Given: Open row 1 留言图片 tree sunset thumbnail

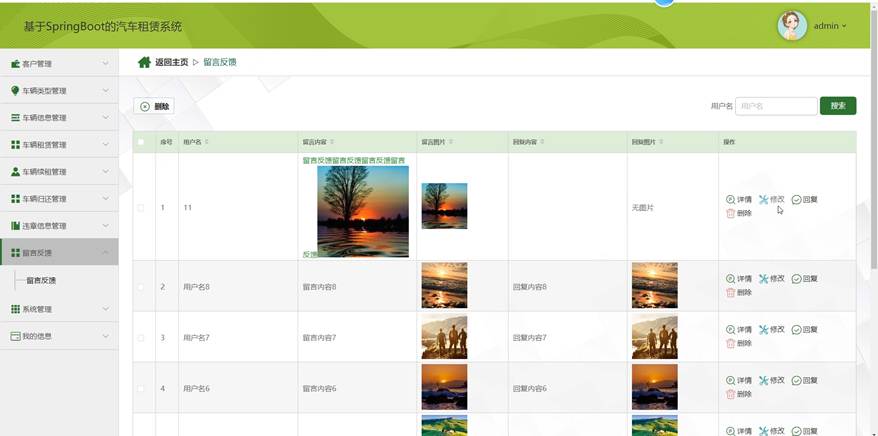Looking at the screenshot, I should click(x=444, y=206).
